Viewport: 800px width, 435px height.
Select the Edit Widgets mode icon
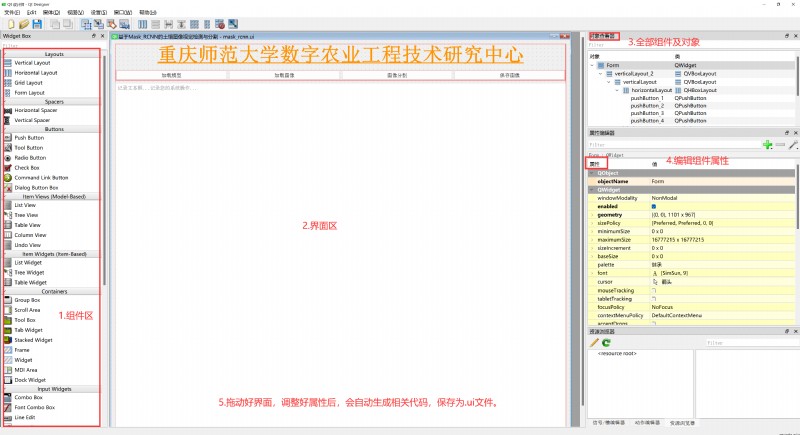pyautogui.click(x=86, y=24)
